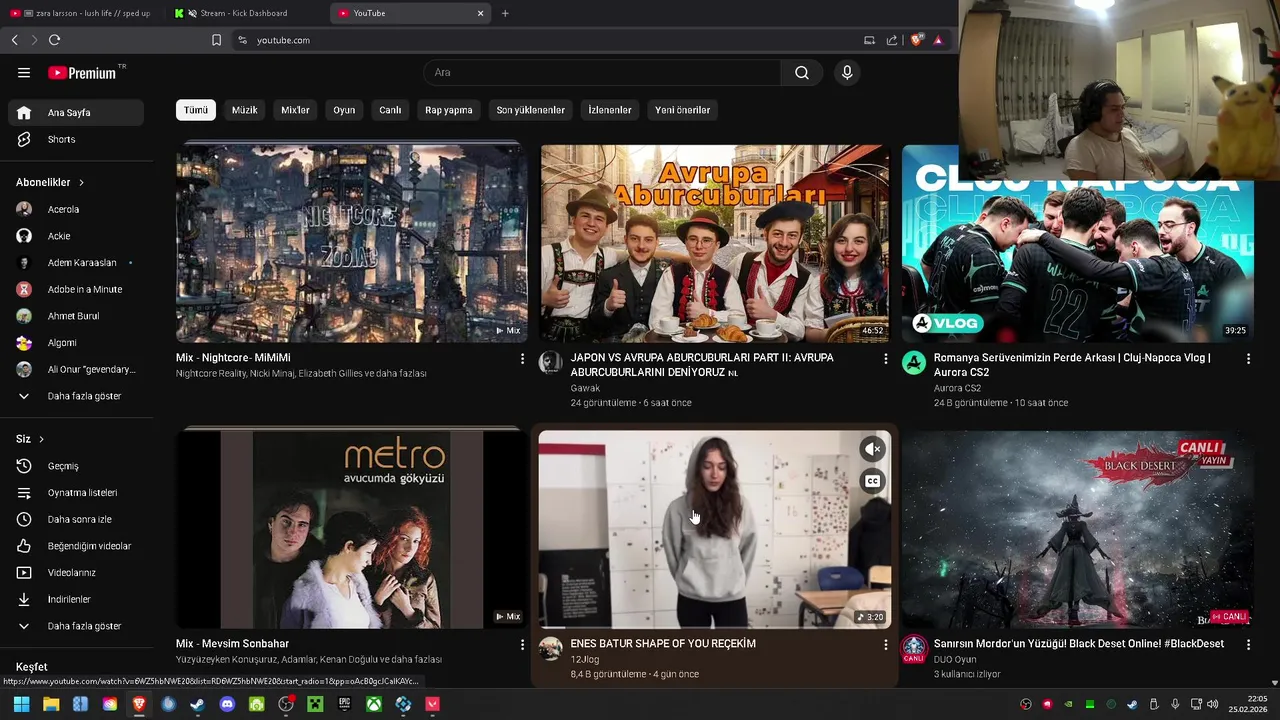Open the Acerola subscription channel
The image size is (1280, 720).
(76, 209)
